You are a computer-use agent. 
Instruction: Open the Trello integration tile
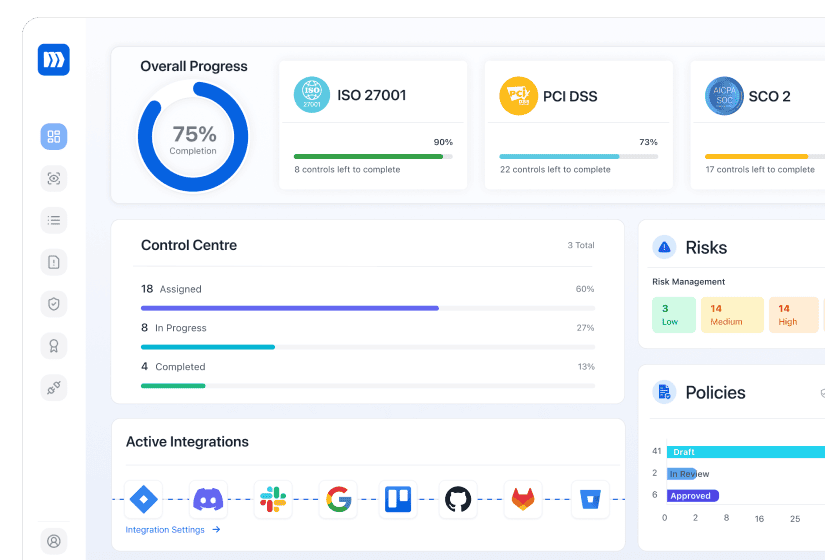pos(398,499)
